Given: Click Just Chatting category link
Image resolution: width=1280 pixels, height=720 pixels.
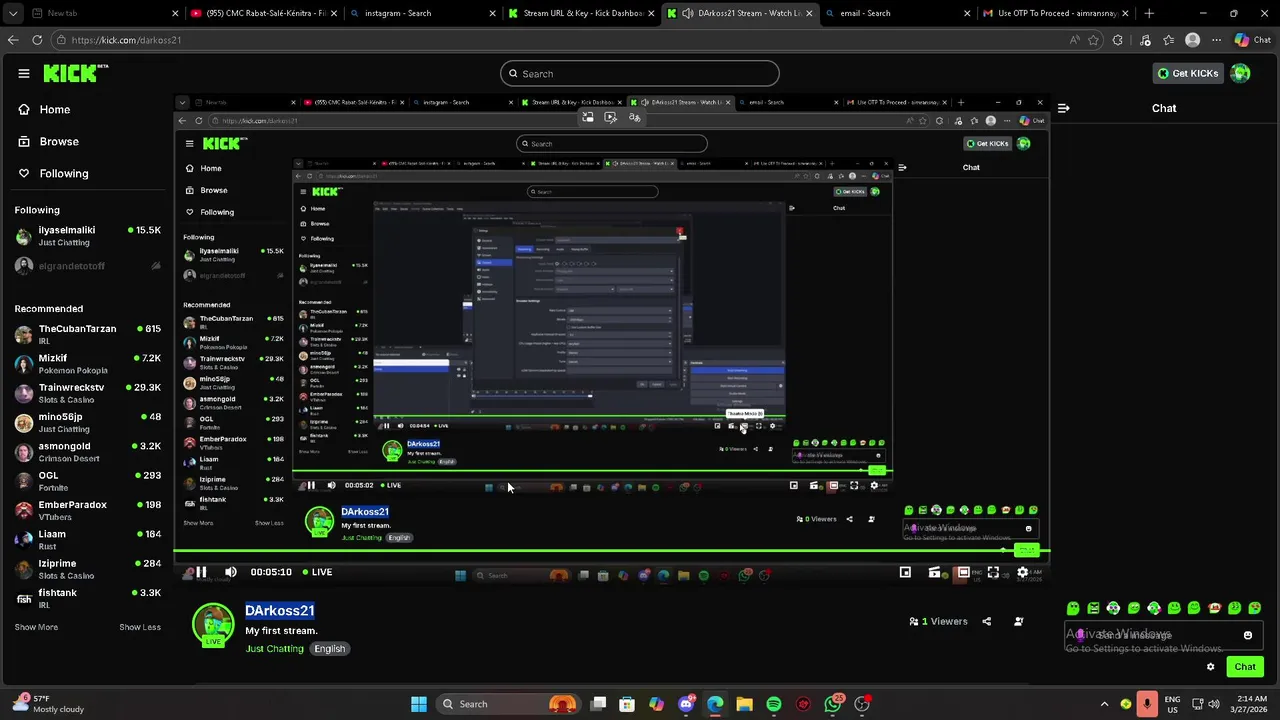Looking at the screenshot, I should pos(275,649).
